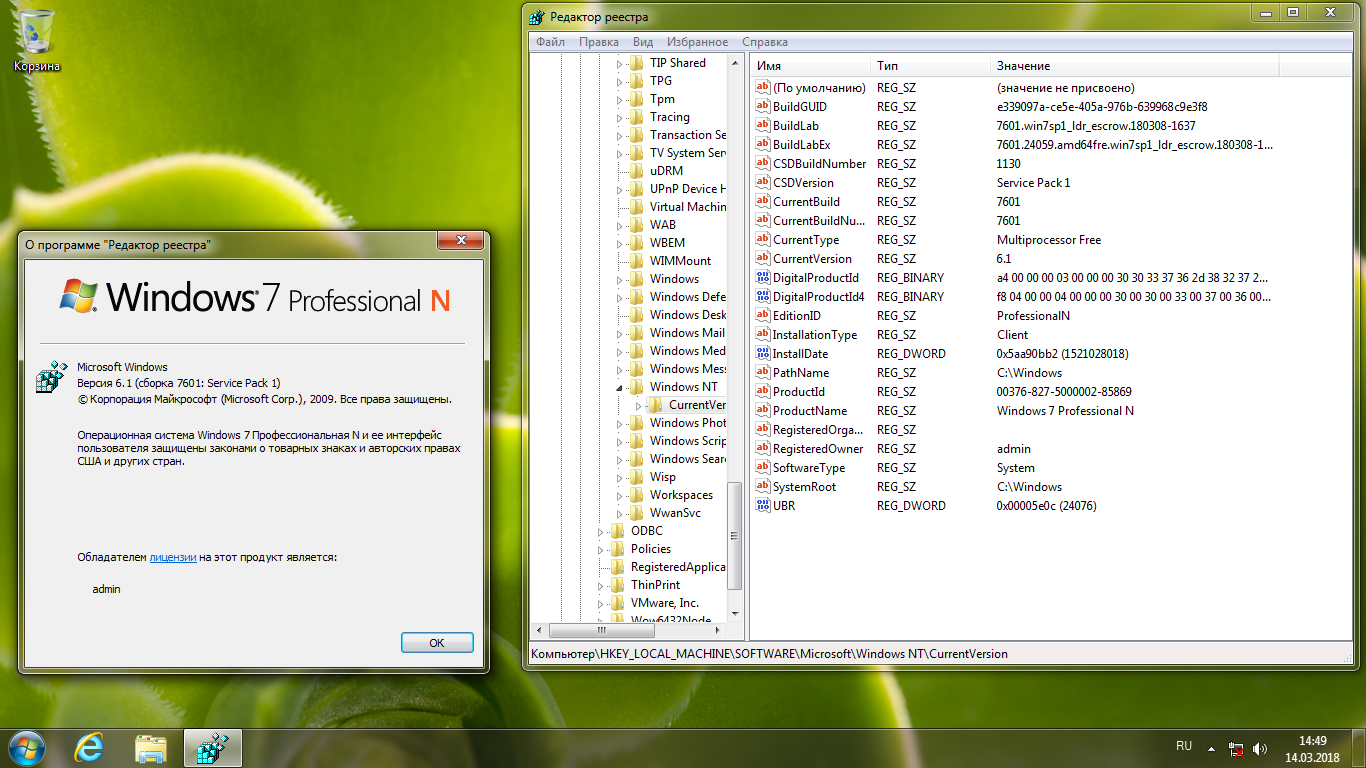Image resolution: width=1366 pixels, height=768 pixels.
Task: Collapse the Windows NT registry key
Action: 619,387
